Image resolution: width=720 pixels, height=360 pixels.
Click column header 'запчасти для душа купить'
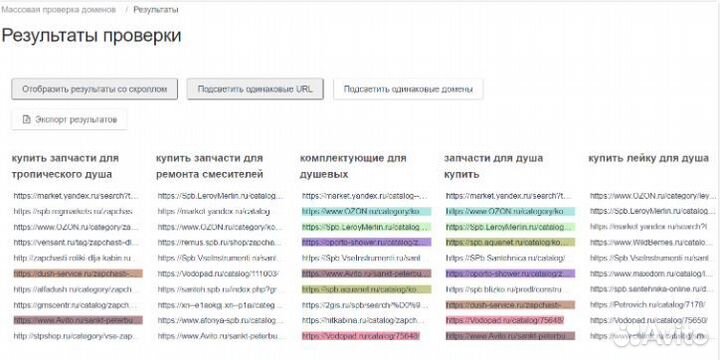click(494, 166)
